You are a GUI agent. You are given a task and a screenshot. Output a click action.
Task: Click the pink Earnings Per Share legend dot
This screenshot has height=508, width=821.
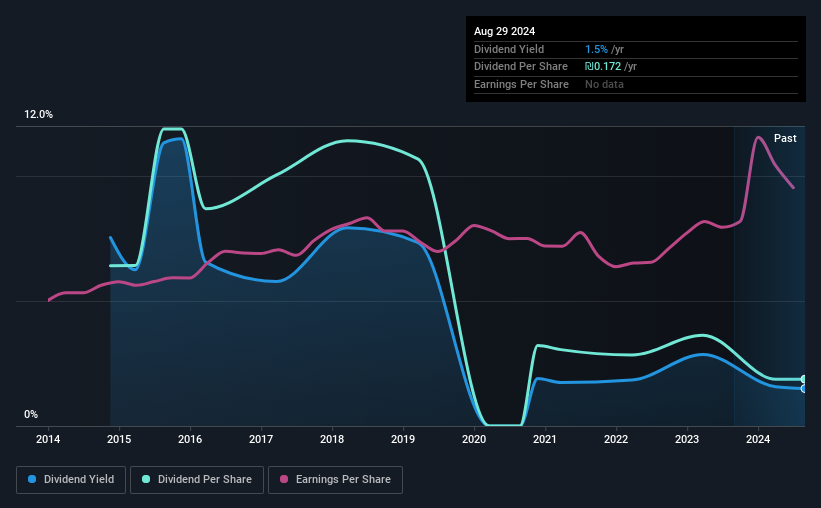click(x=284, y=479)
